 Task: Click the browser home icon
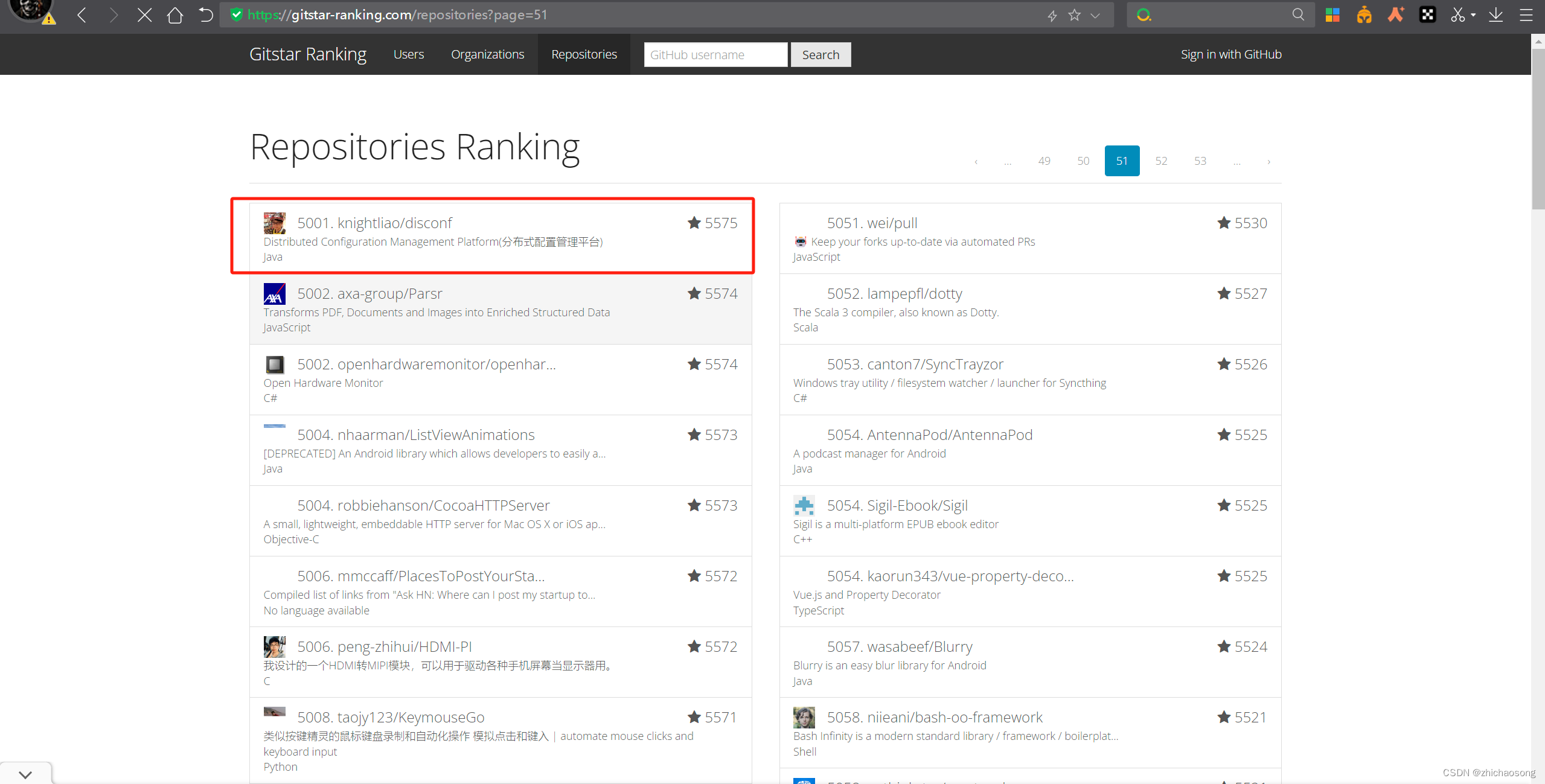click(175, 15)
